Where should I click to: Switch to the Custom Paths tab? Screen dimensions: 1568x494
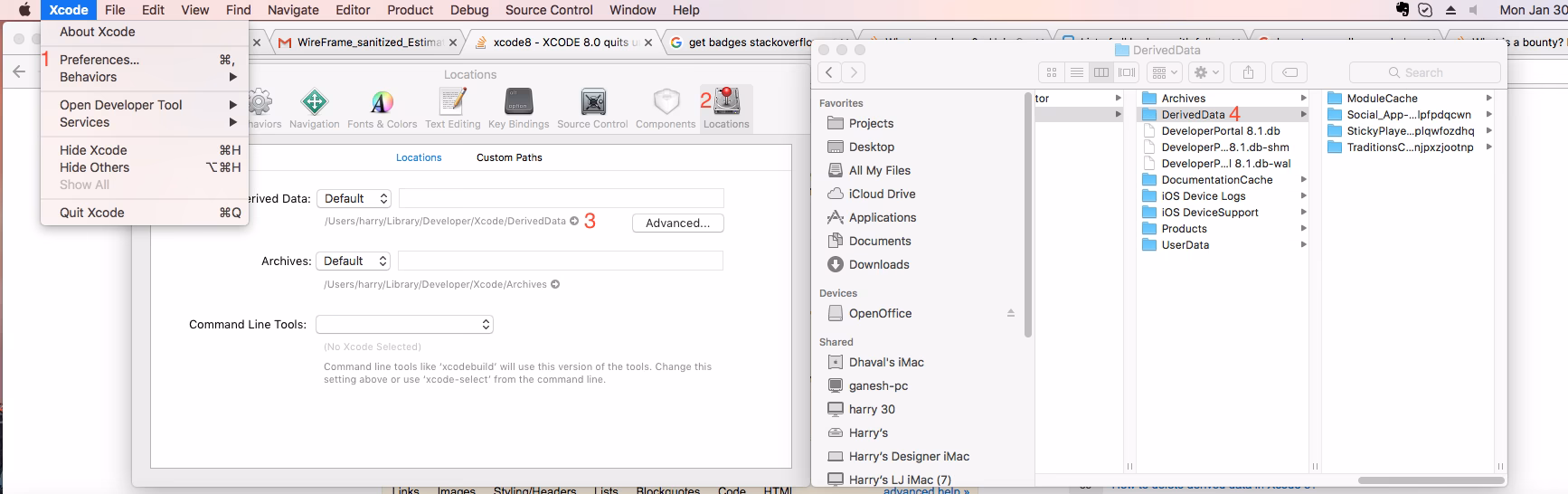pos(509,157)
